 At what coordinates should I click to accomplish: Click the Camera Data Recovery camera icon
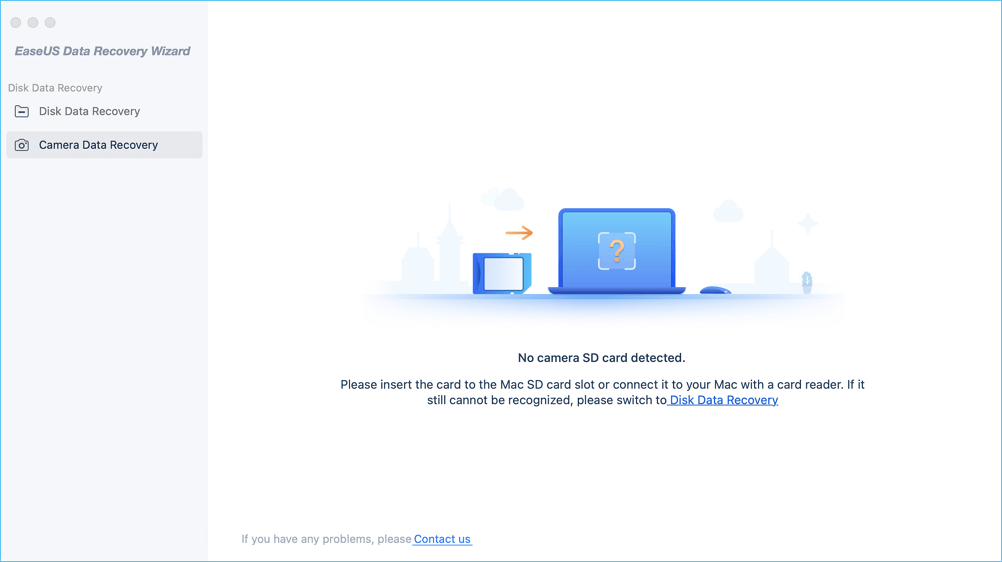point(22,145)
